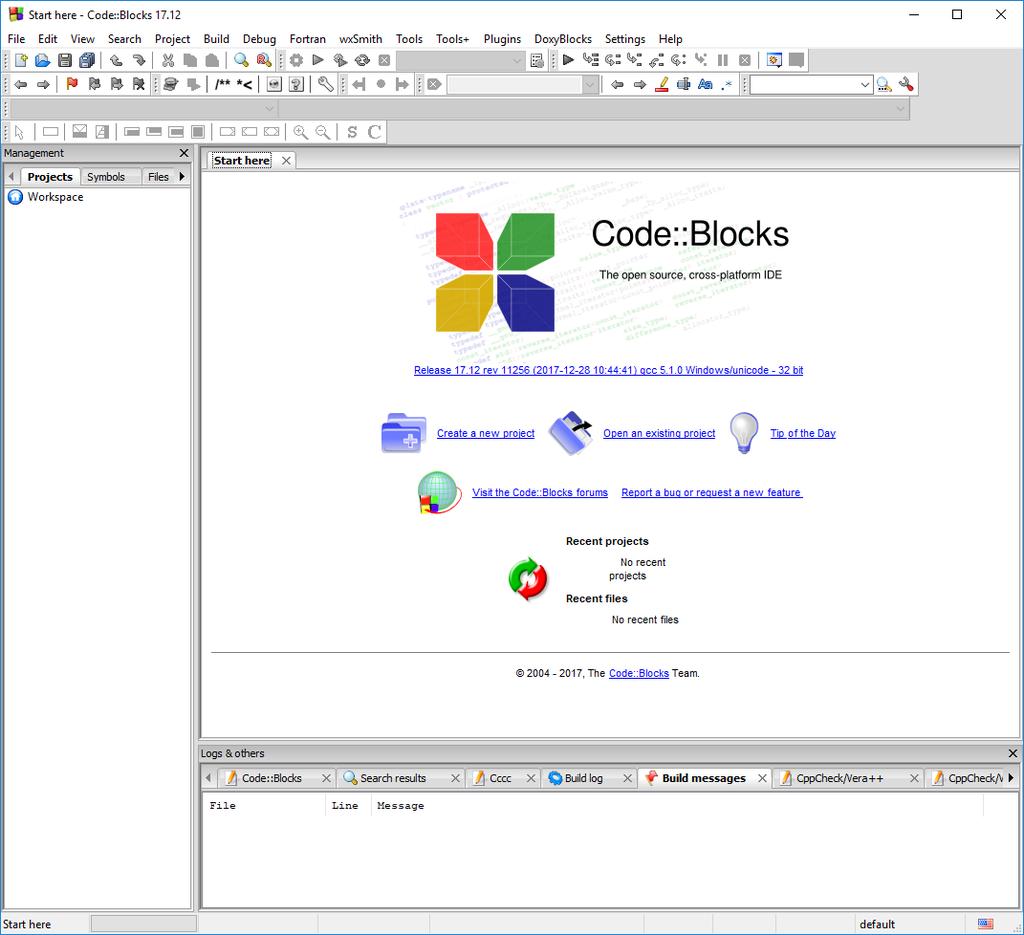Click the Replace magnifier icon with R

coord(263,60)
